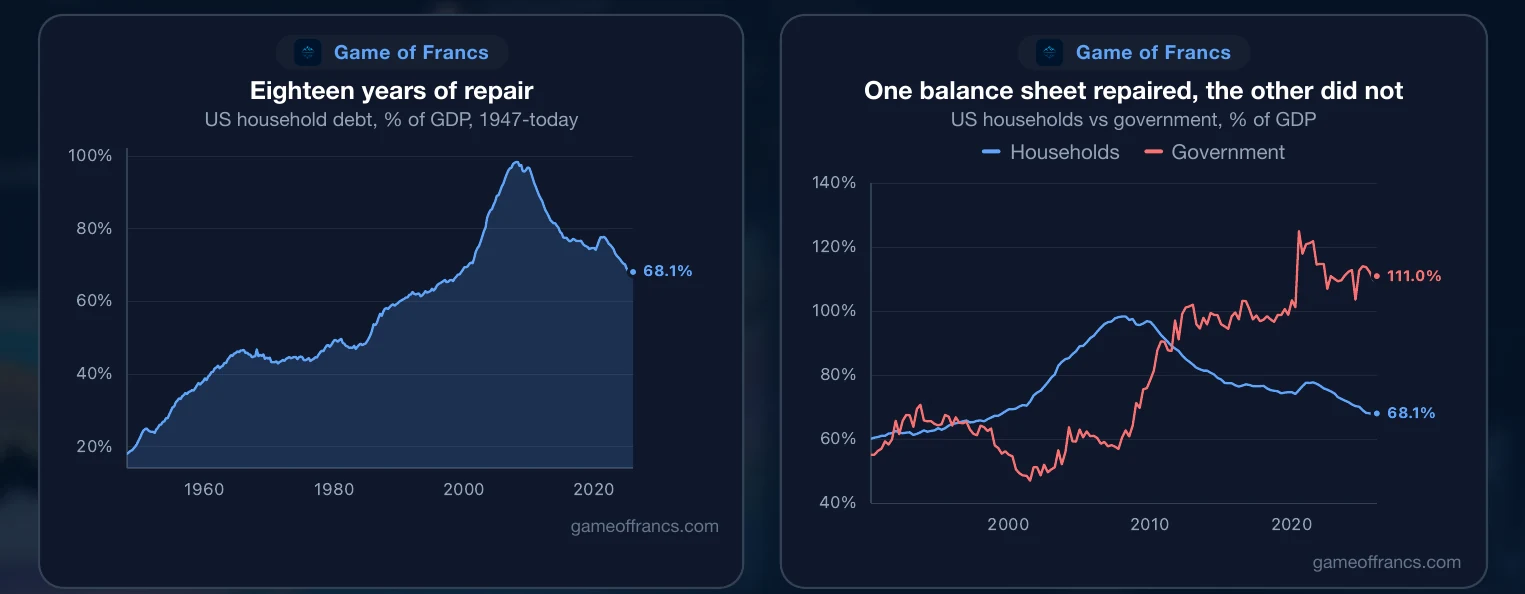1525x594 pixels.
Task: Select the 68.1% endpoint marker on left chart
Action: [633, 271]
